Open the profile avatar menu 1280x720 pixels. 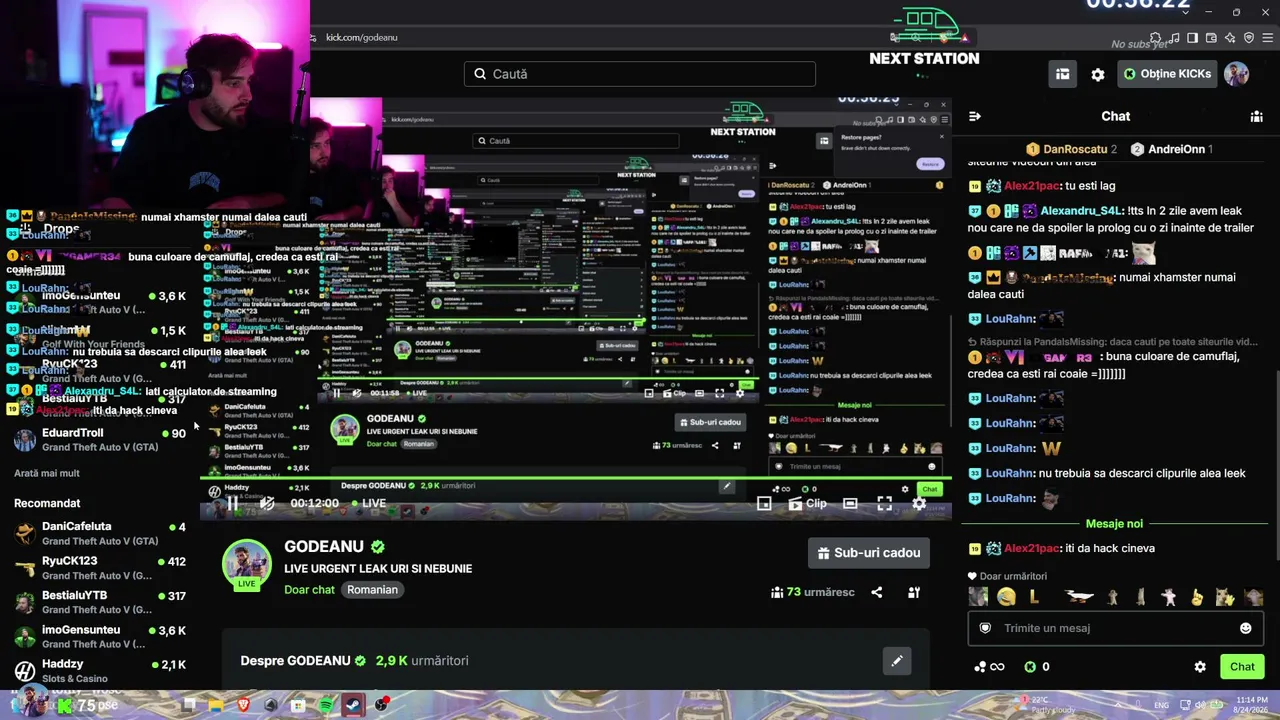(x=1237, y=74)
